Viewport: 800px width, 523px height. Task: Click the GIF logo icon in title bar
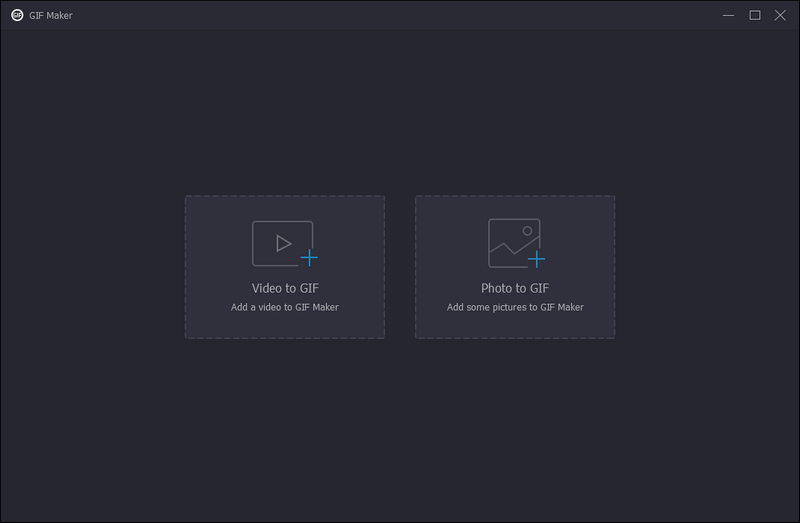(17, 15)
